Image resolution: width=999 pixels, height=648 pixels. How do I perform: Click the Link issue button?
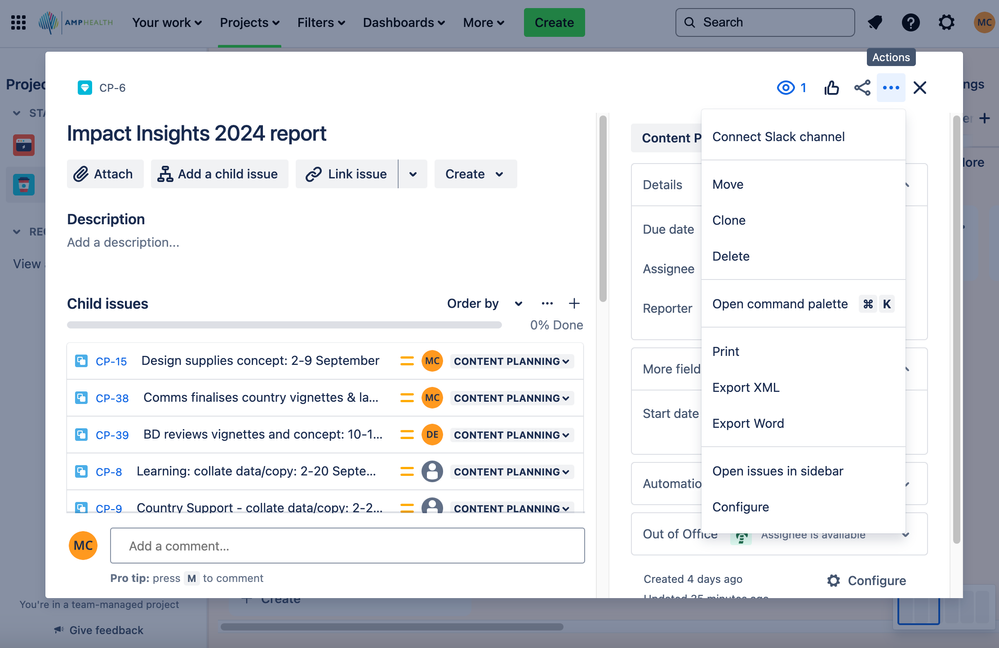tap(347, 174)
